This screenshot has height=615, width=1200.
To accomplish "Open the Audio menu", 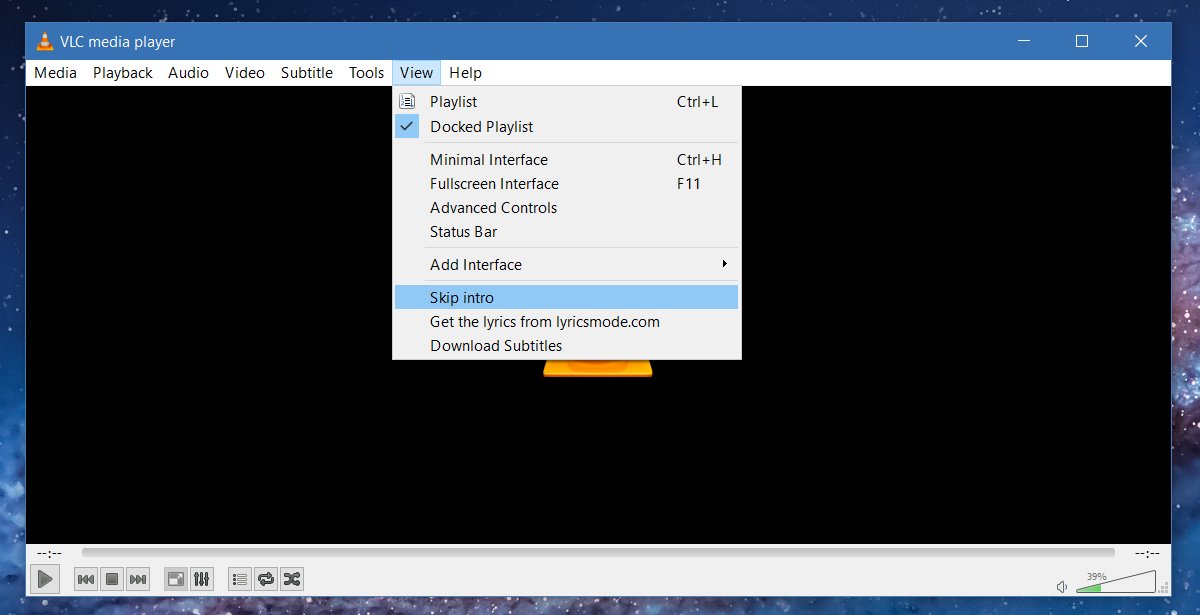I will point(188,73).
